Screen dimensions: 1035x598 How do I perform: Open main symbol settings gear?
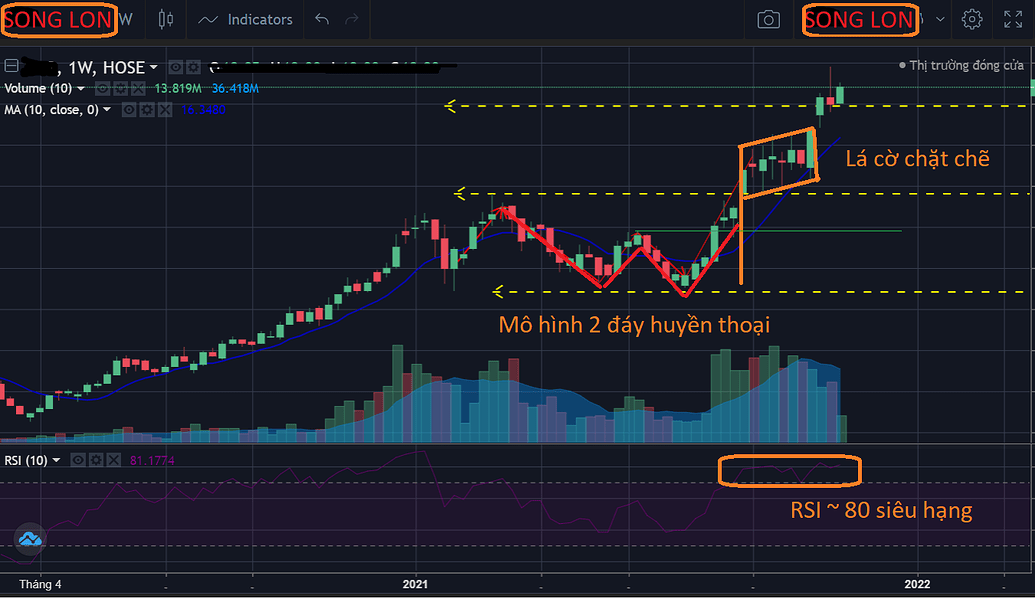(x=193, y=67)
